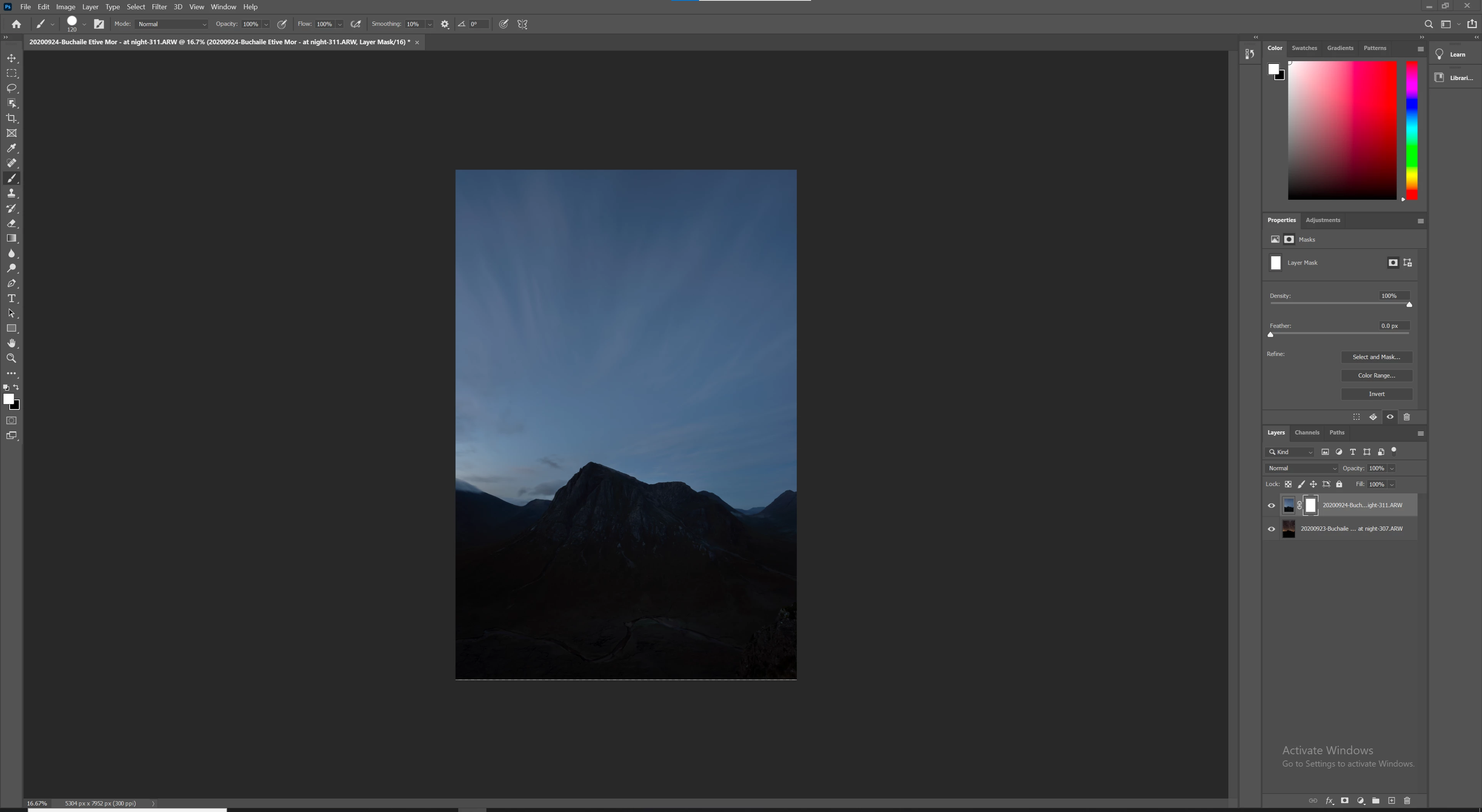1482x812 pixels.
Task: Select the Eyedropper tool
Action: tap(12, 149)
